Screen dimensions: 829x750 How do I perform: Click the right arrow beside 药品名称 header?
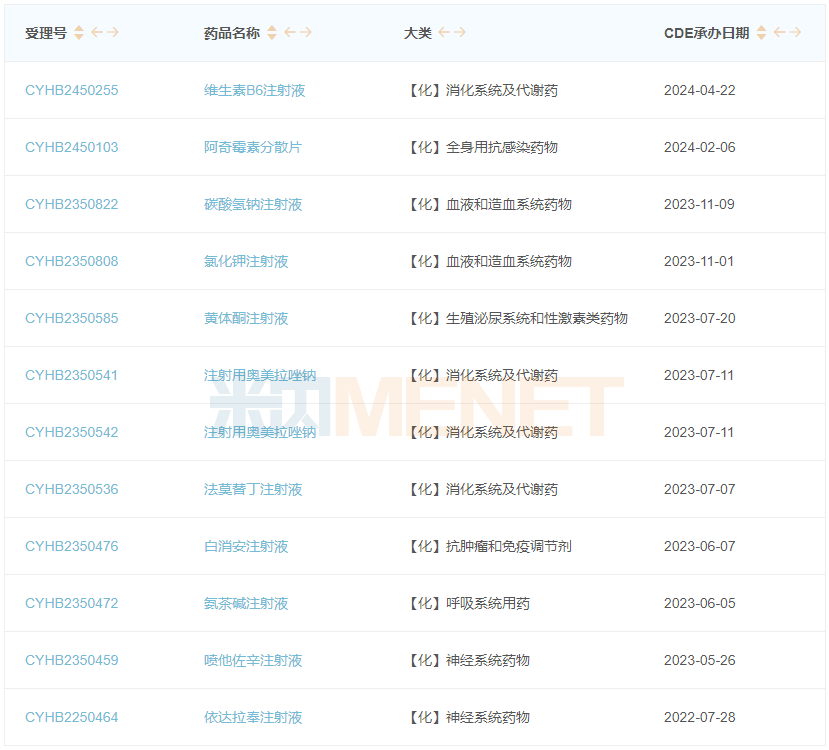coord(306,32)
